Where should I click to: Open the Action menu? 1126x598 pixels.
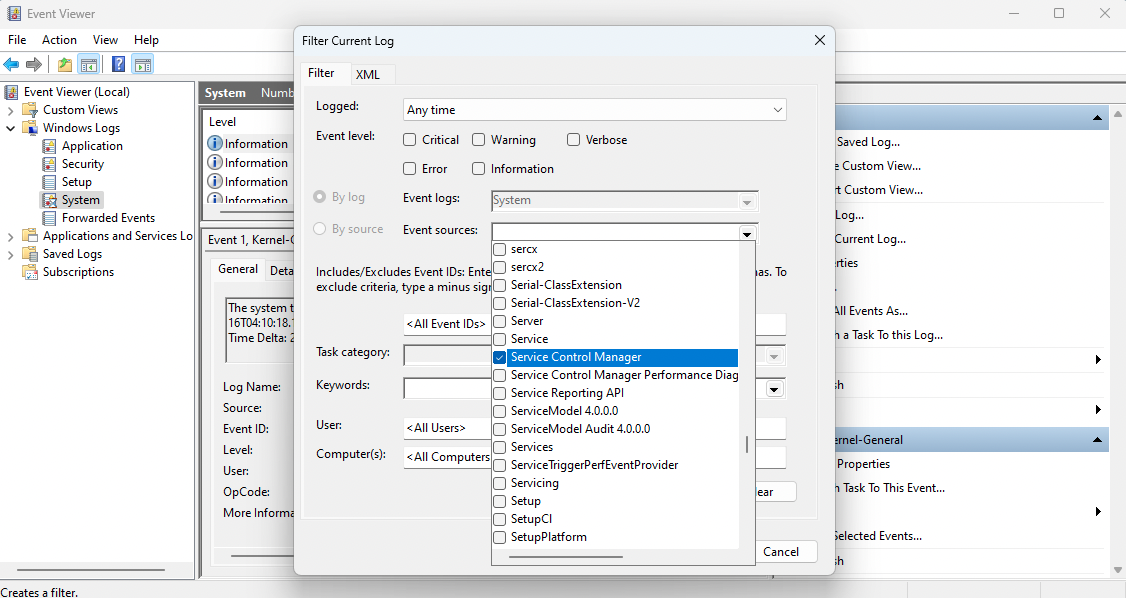(59, 40)
